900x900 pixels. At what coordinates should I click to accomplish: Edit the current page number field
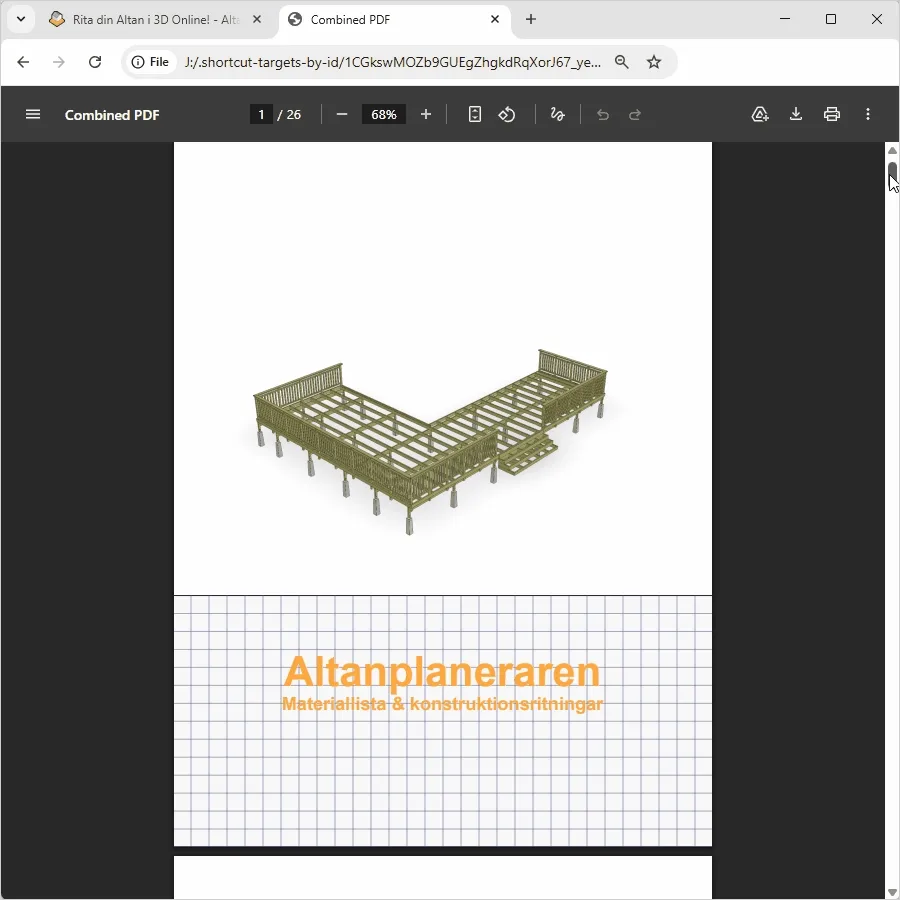tap(261, 114)
